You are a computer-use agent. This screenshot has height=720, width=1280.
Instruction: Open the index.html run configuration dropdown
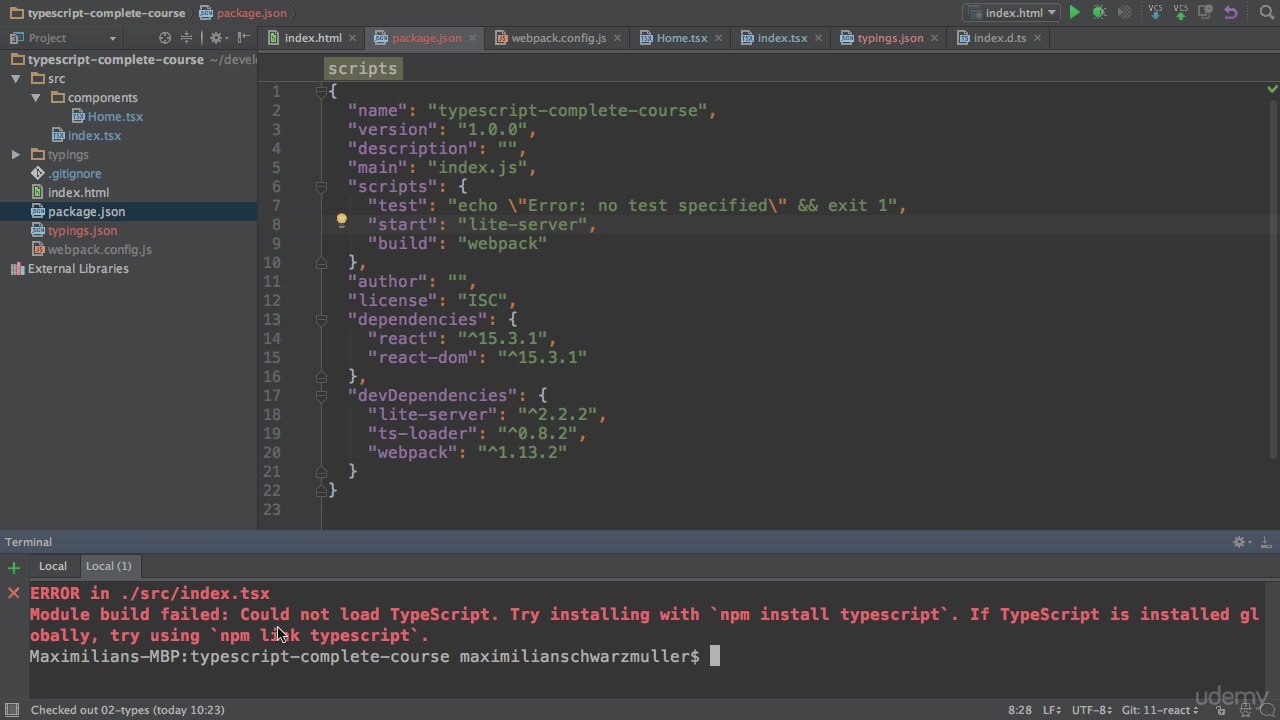click(1010, 13)
